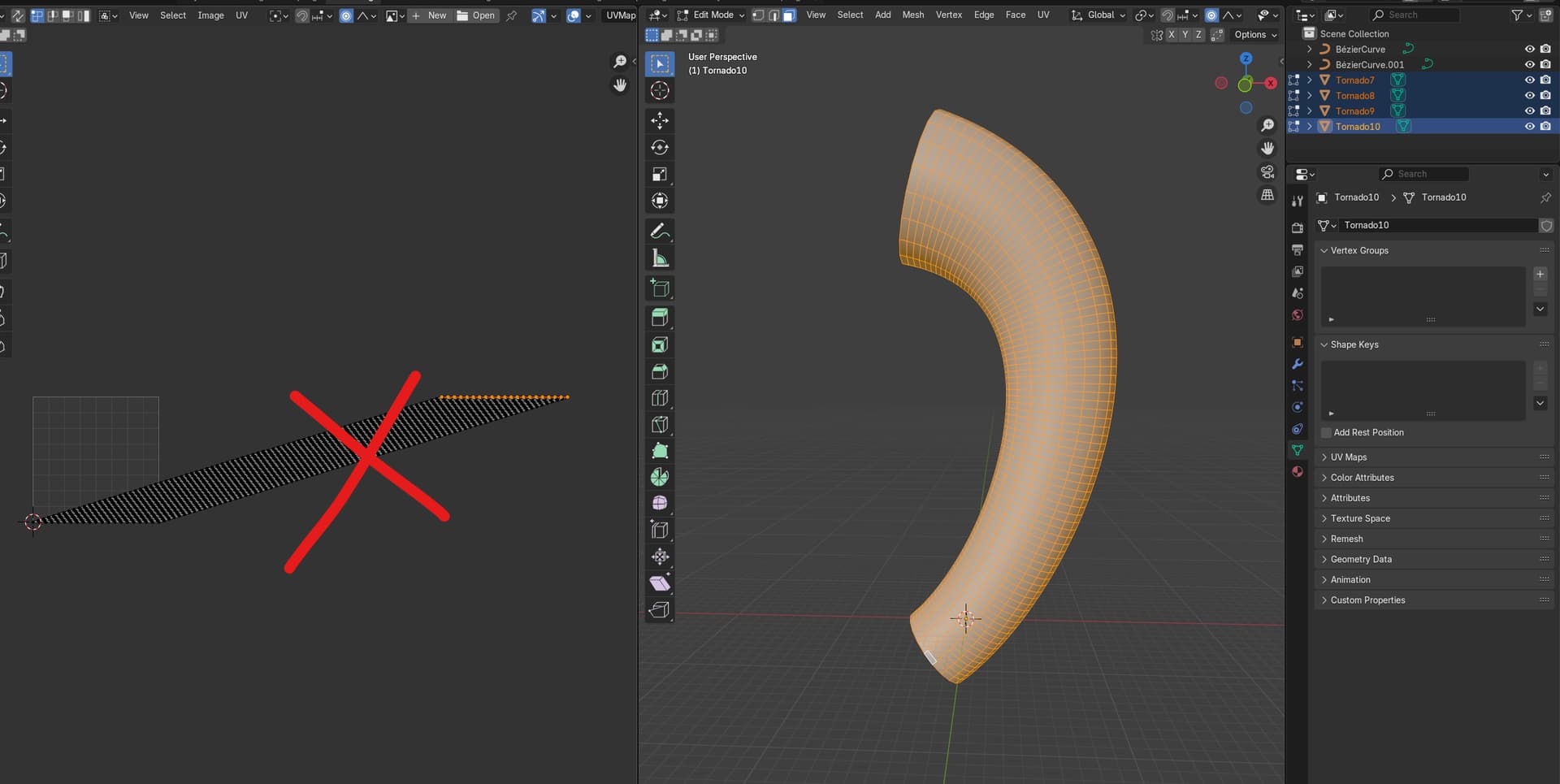Click the Knife tool icon
The image size is (1560, 784).
660,424
